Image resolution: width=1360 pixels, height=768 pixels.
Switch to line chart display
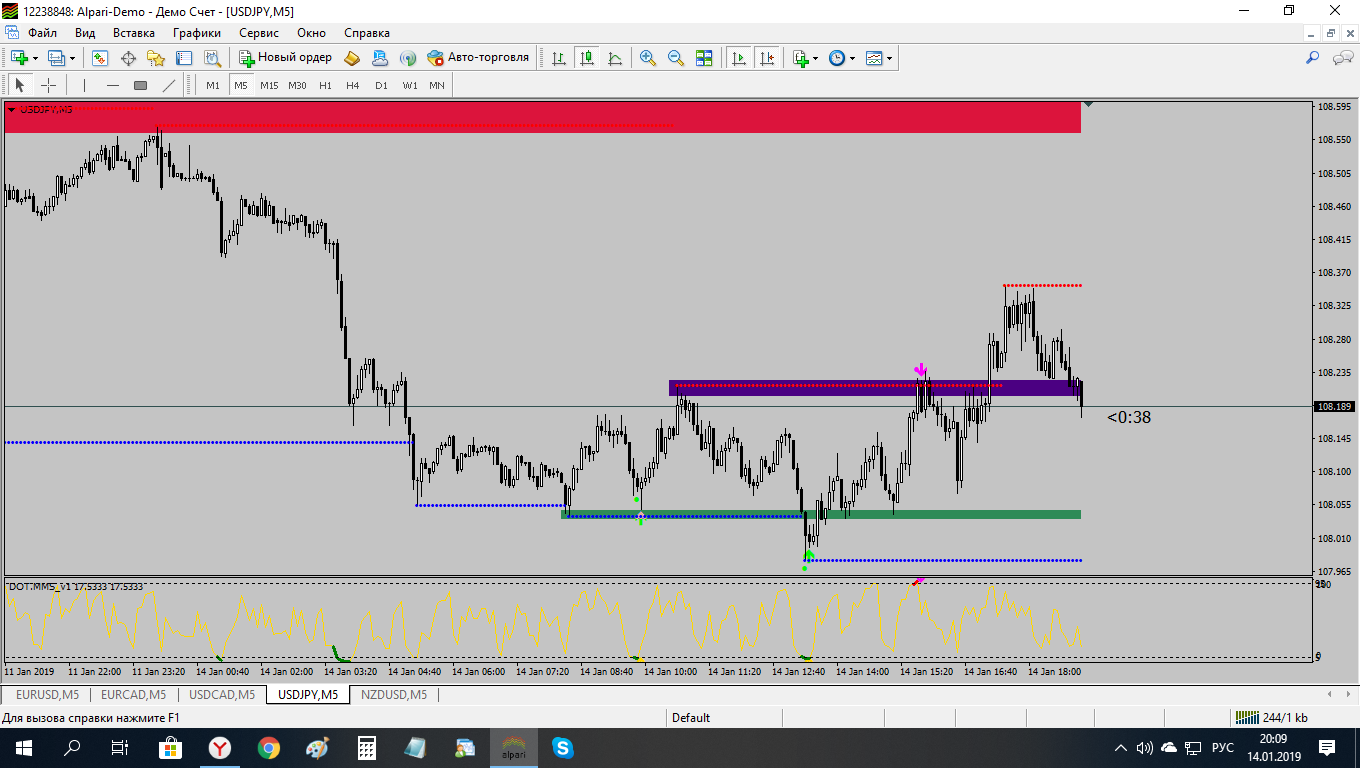coord(615,58)
